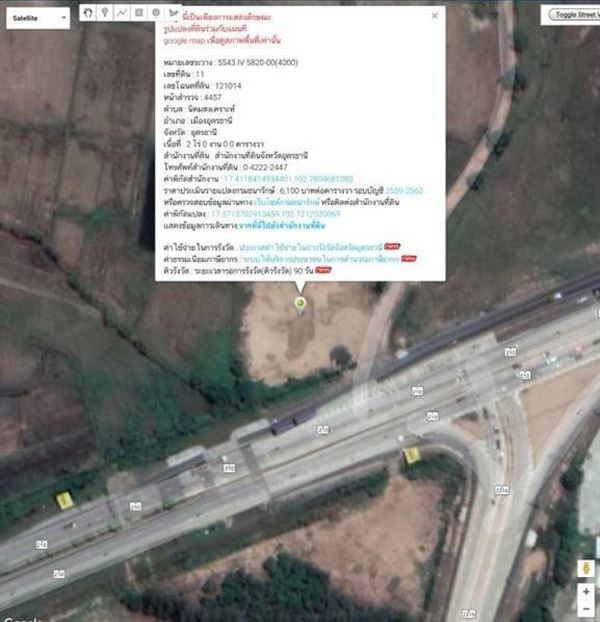
Task: Choose the add marker drawing tool
Action: tap(105, 13)
